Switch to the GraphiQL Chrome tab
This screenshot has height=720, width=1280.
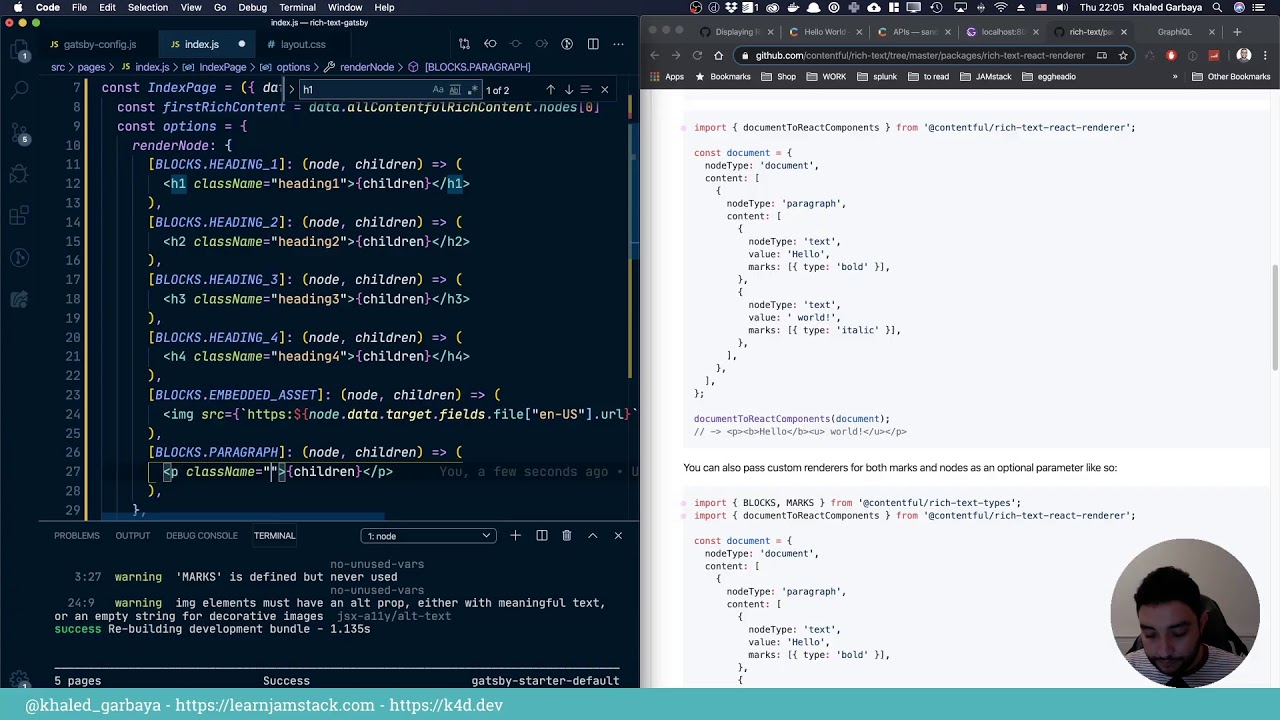tap(1183, 32)
